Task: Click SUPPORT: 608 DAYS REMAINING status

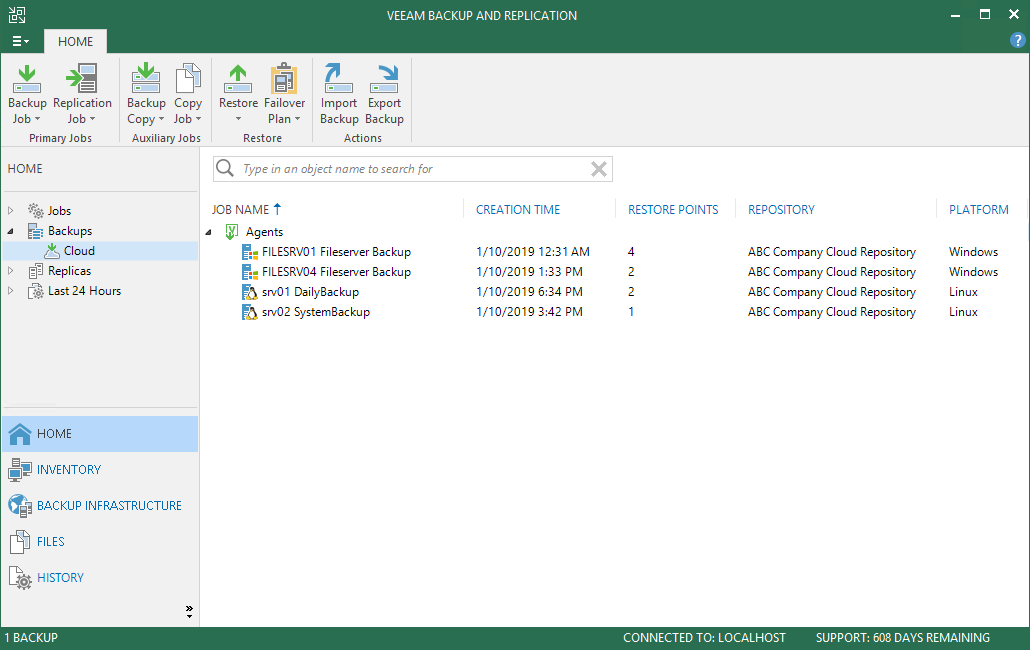Action: [903, 638]
